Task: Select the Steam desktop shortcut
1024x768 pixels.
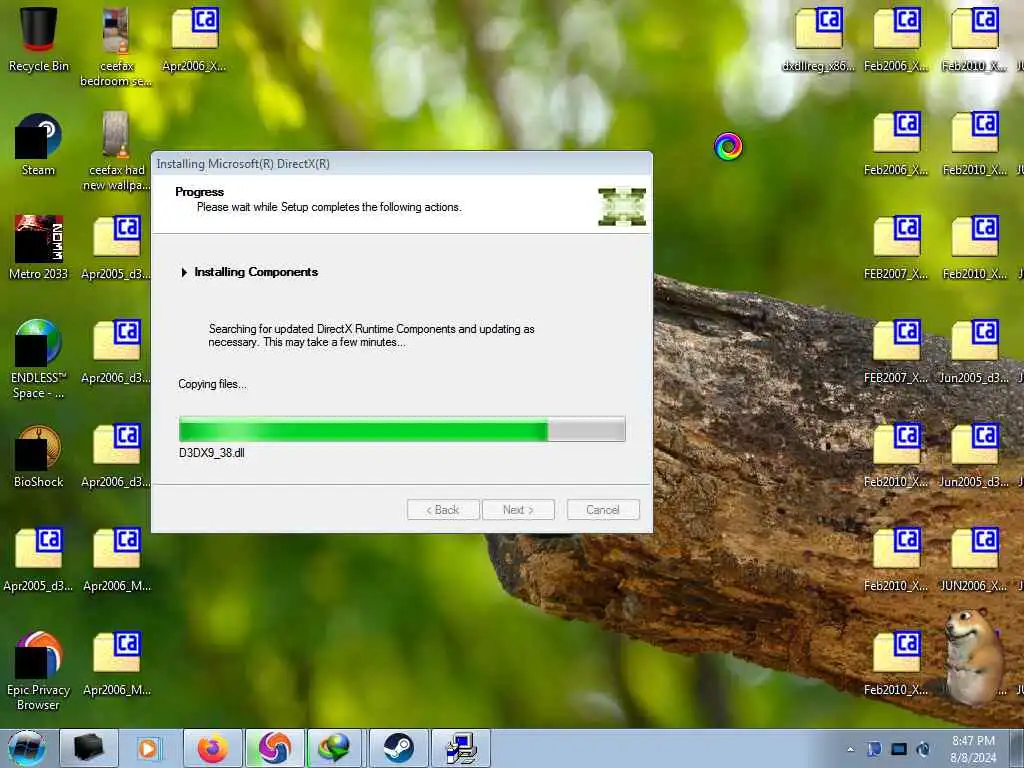Action: tap(38, 144)
